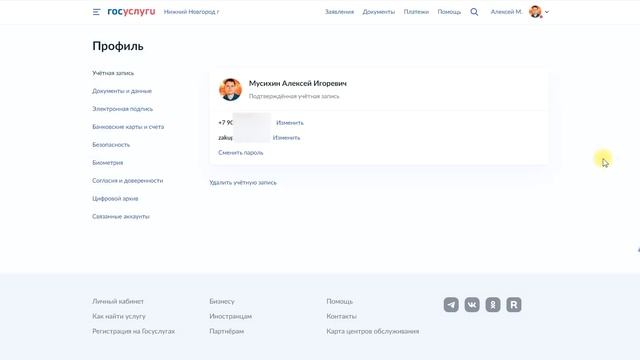Click the name Мусихин Алексей Игоревич
Image resolution: width=640 pixels, height=360 pixels.
[x=298, y=83]
